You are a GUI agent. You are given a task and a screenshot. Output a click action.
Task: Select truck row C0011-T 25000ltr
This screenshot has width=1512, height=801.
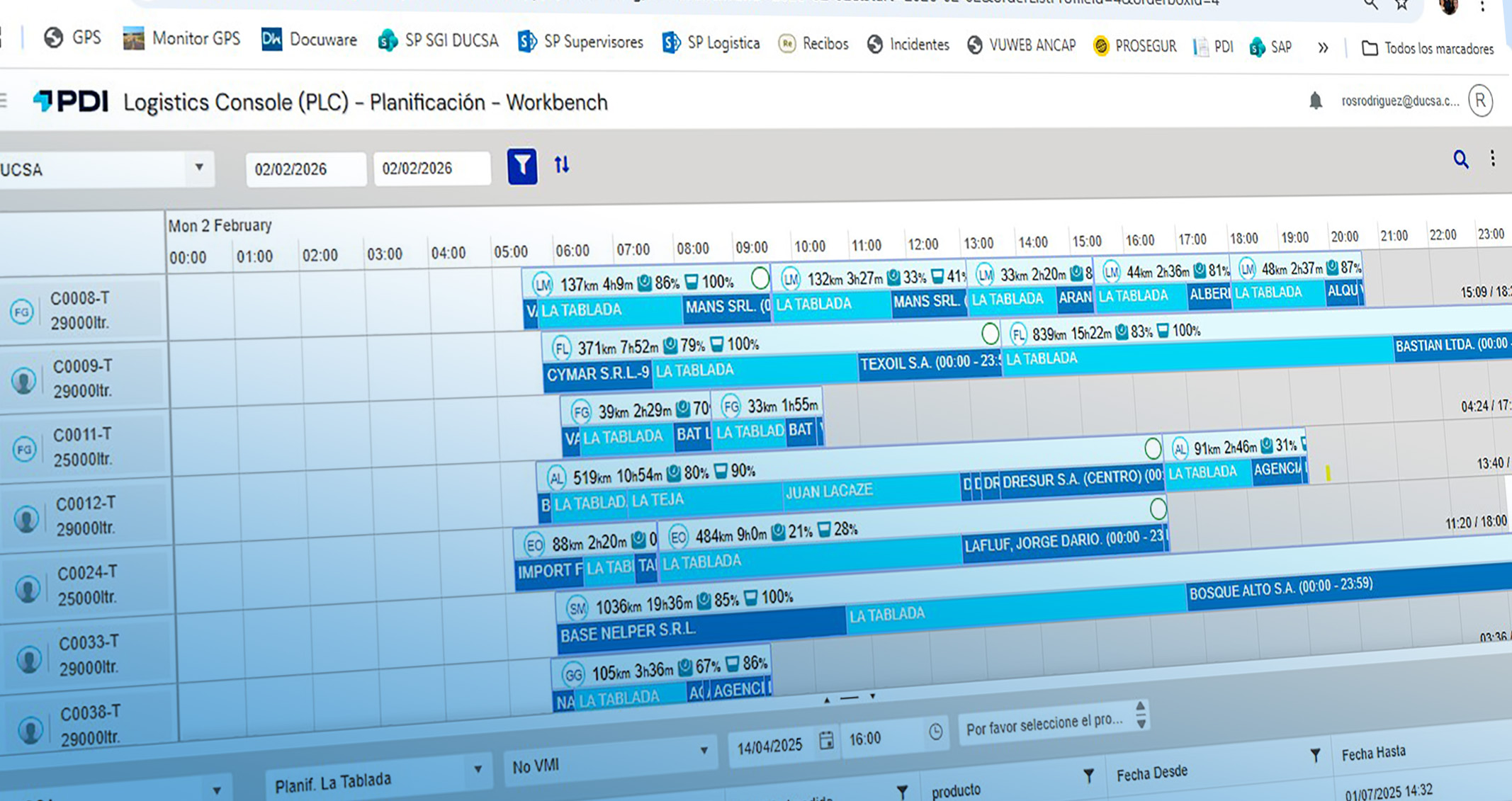pyautogui.click(x=85, y=447)
